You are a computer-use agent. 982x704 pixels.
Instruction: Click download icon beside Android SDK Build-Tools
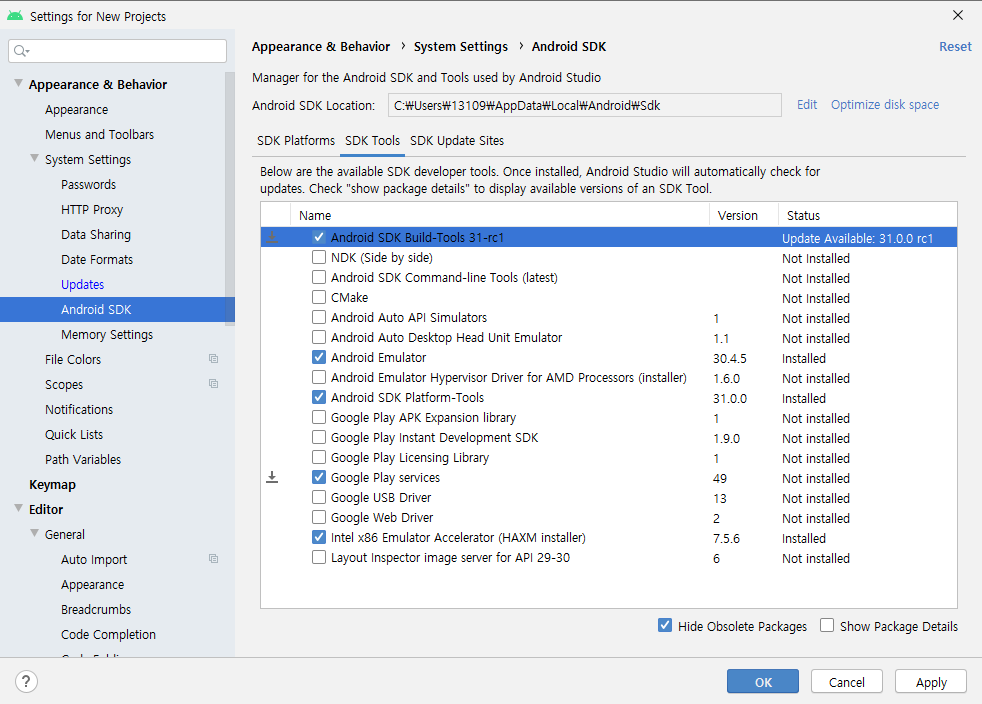tap(272, 237)
